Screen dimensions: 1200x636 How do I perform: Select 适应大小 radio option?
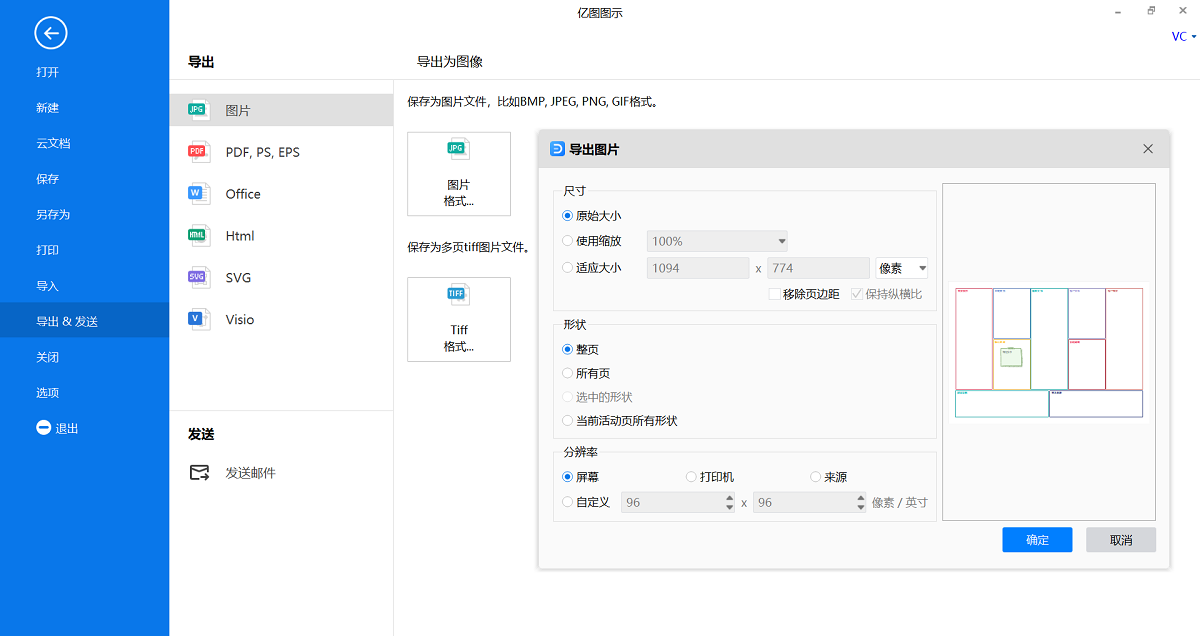point(567,268)
